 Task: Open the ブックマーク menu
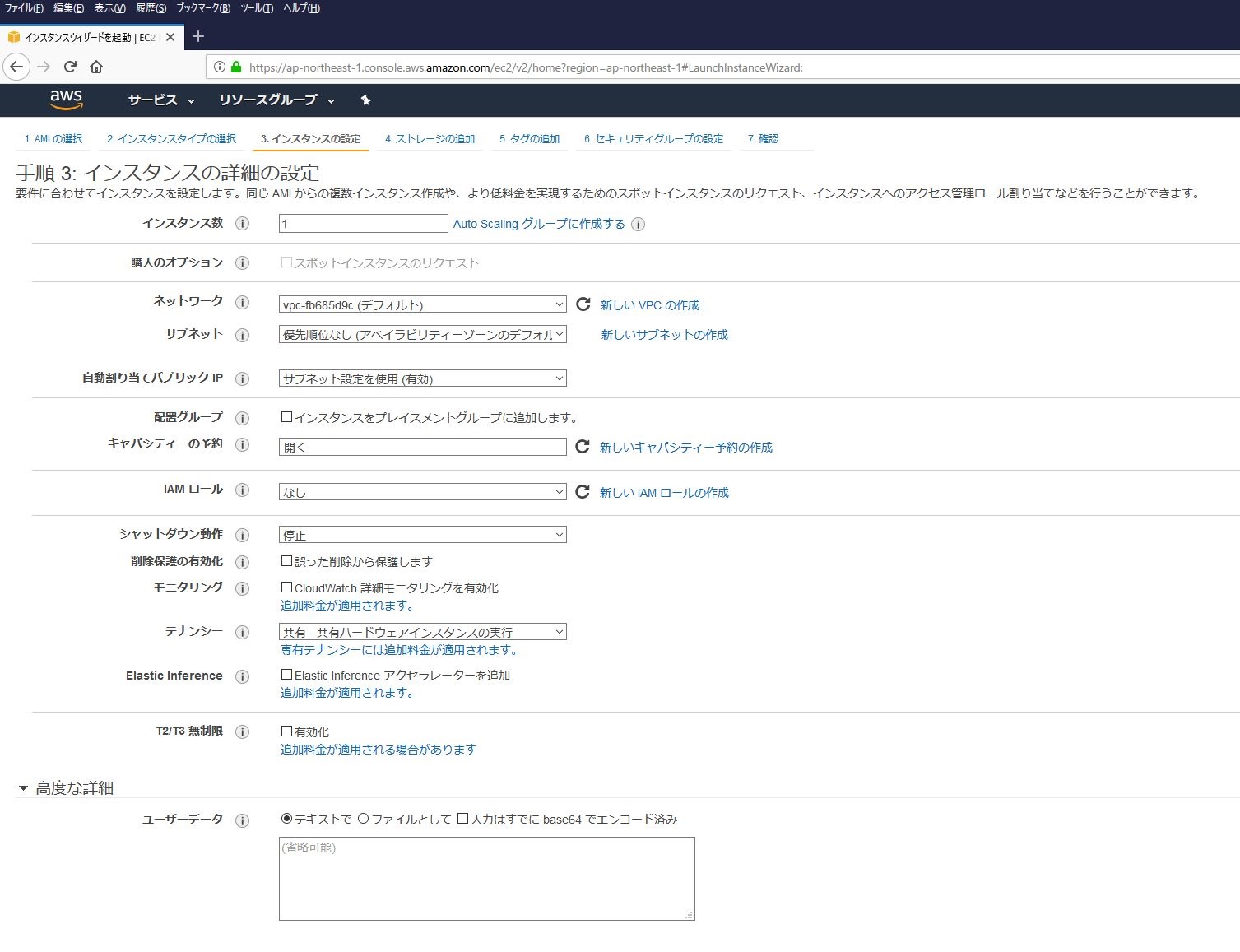[200, 7]
